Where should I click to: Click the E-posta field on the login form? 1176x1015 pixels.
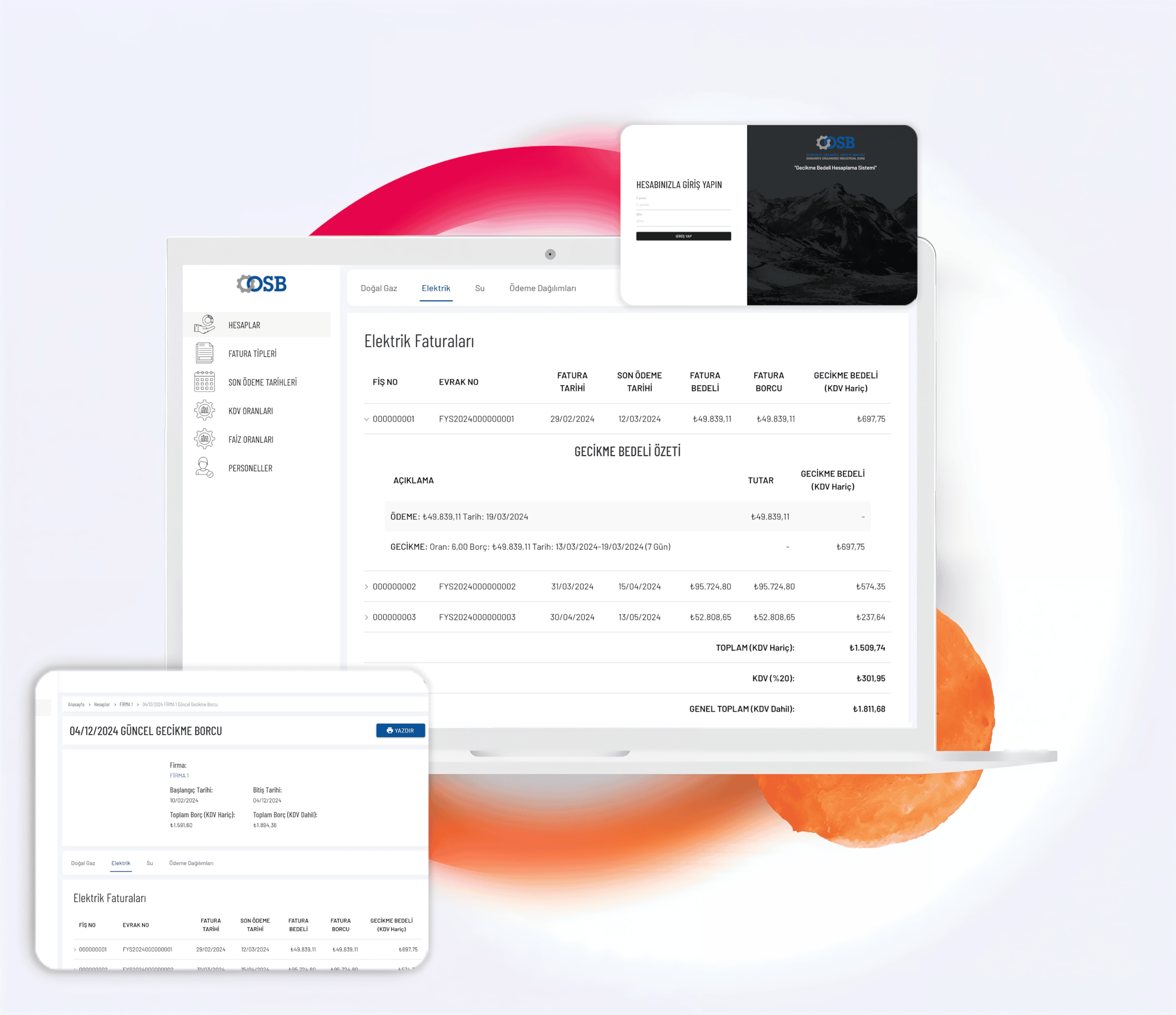coord(684,205)
